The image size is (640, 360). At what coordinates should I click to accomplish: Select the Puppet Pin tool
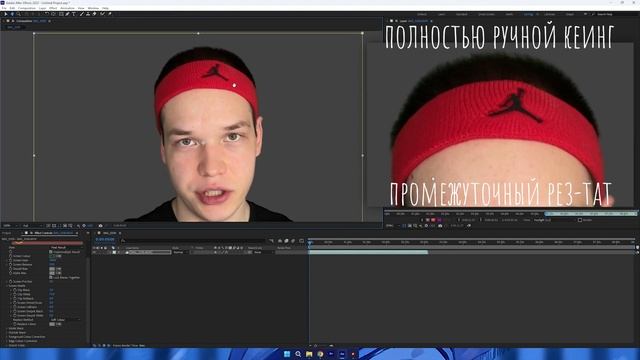tap(109, 14)
